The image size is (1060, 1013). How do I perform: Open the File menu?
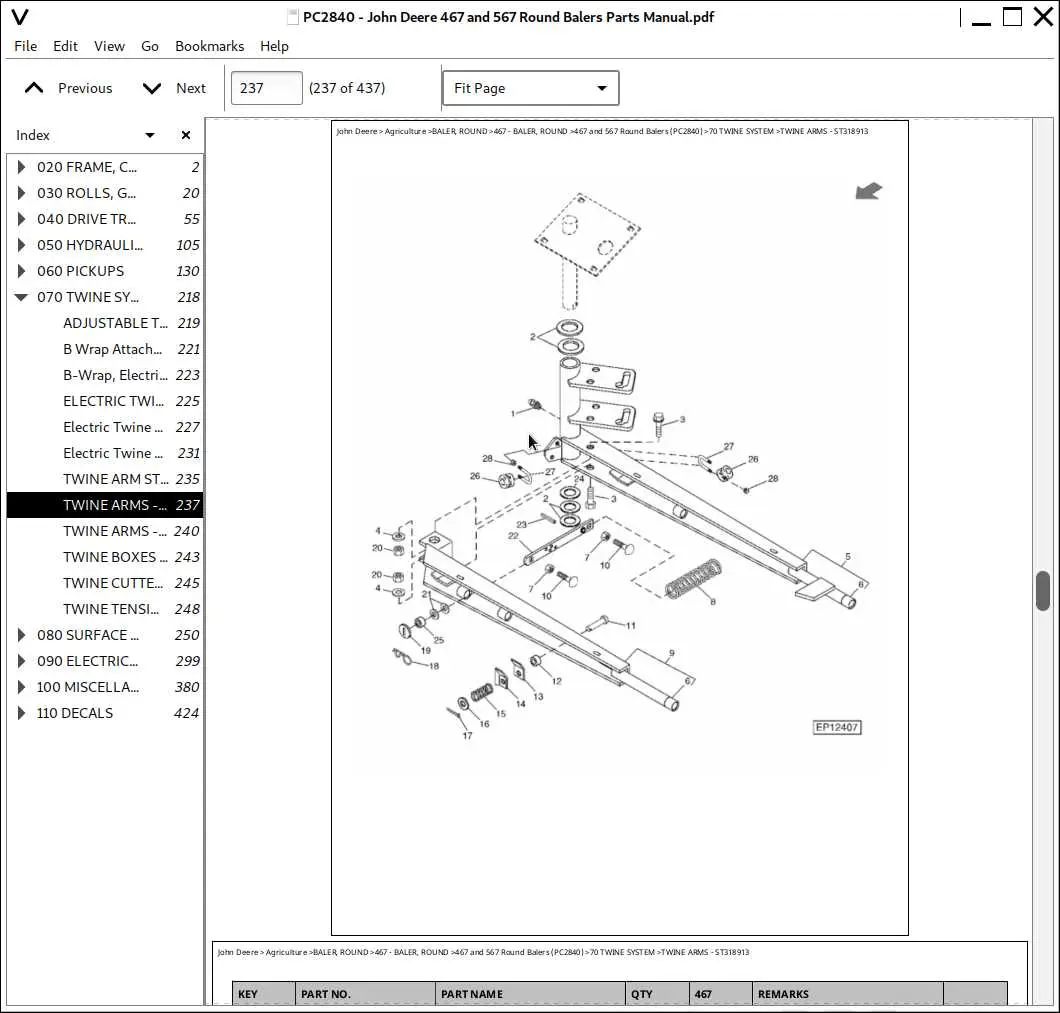tap(26, 46)
